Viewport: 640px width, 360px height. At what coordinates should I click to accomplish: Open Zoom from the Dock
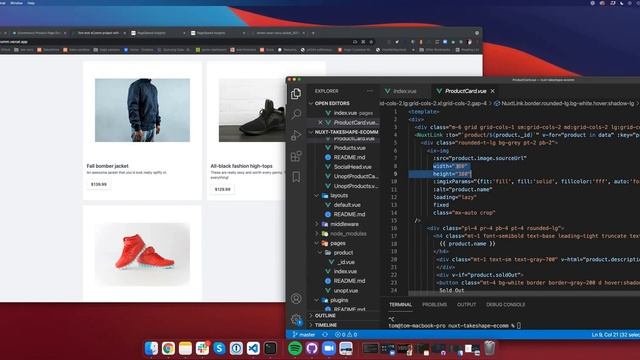tap(329, 349)
